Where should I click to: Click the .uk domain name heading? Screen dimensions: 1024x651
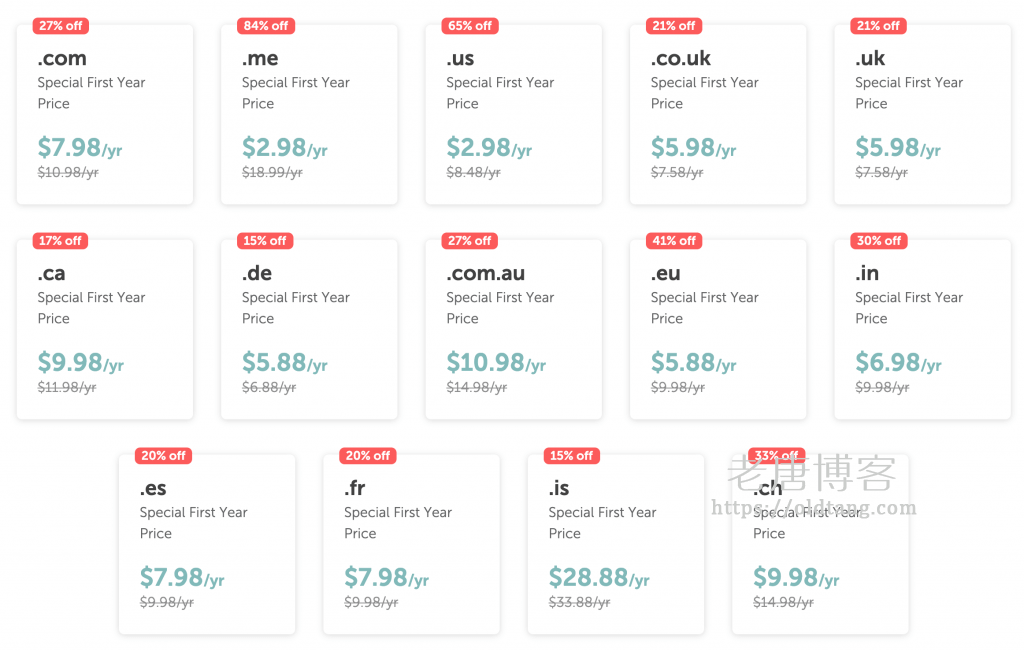[870, 58]
